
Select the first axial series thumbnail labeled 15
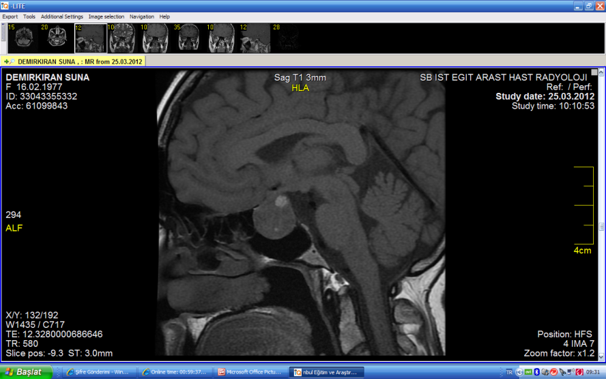tap(23, 38)
